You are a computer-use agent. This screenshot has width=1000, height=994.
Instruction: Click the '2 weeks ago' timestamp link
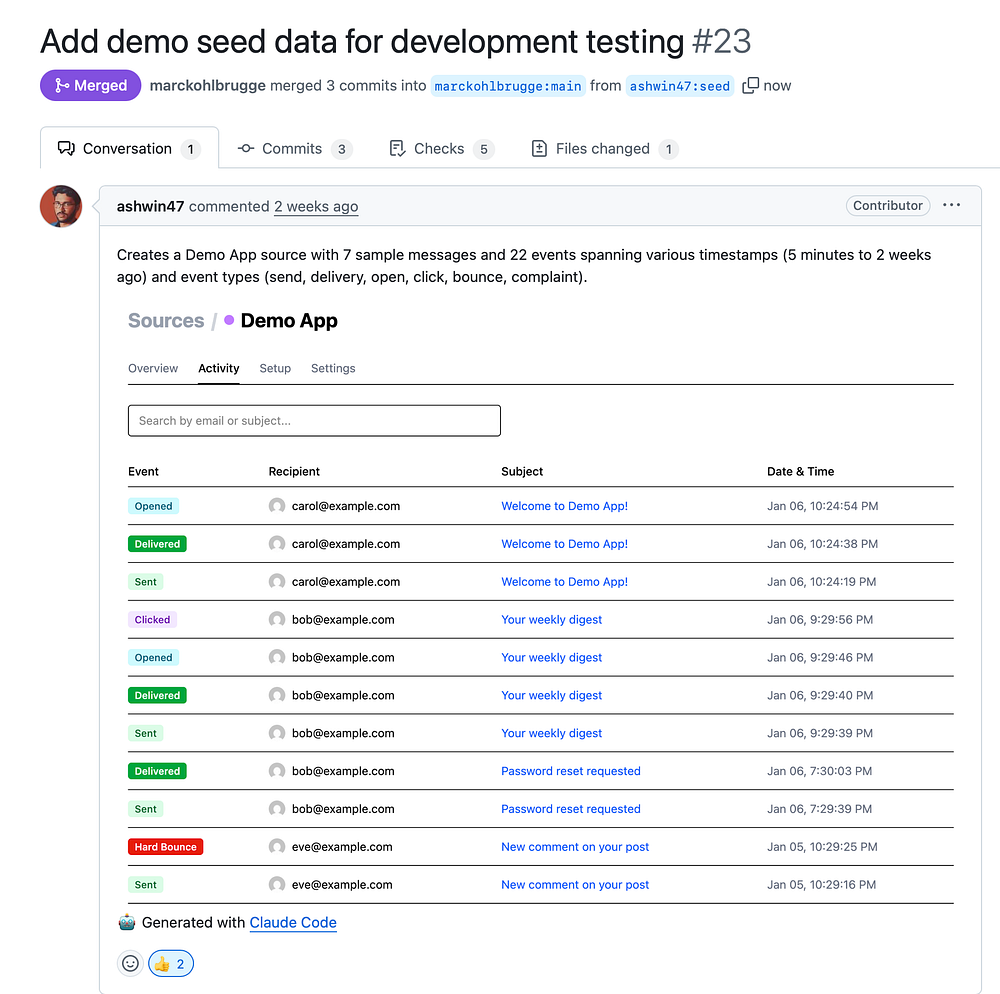click(x=316, y=207)
